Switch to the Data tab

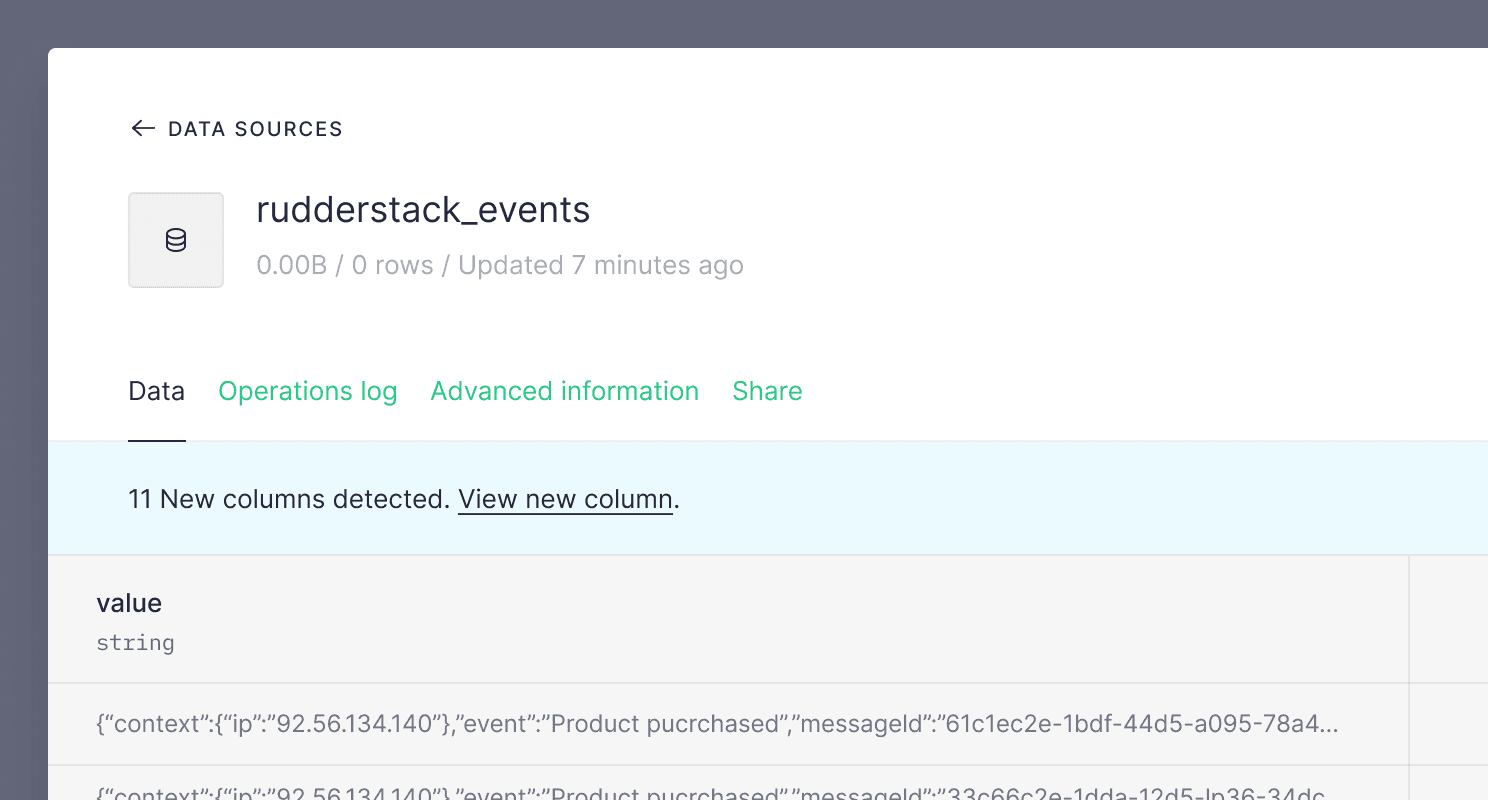click(156, 391)
